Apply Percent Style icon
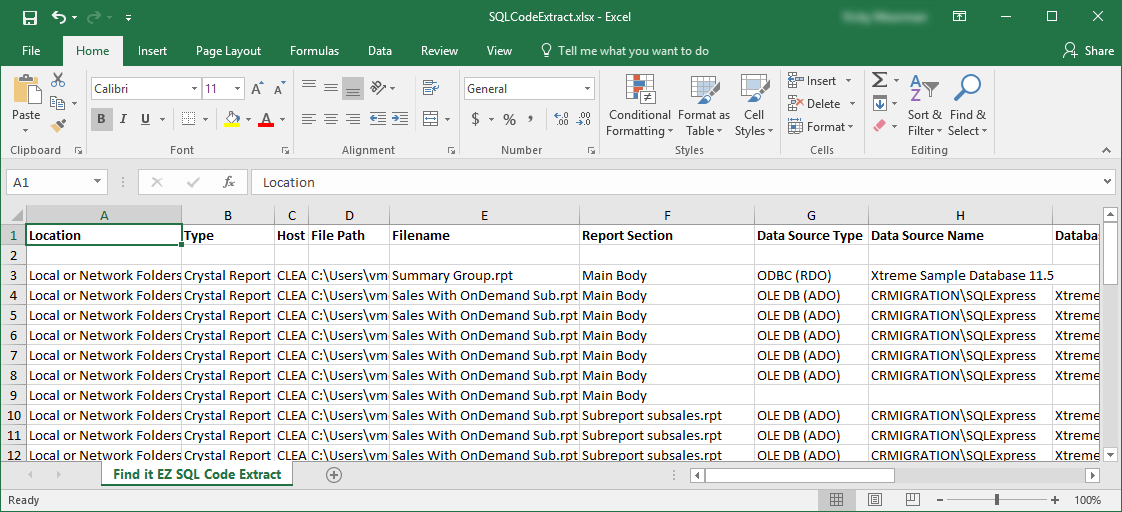Image resolution: width=1122 pixels, height=512 pixels. 509,119
